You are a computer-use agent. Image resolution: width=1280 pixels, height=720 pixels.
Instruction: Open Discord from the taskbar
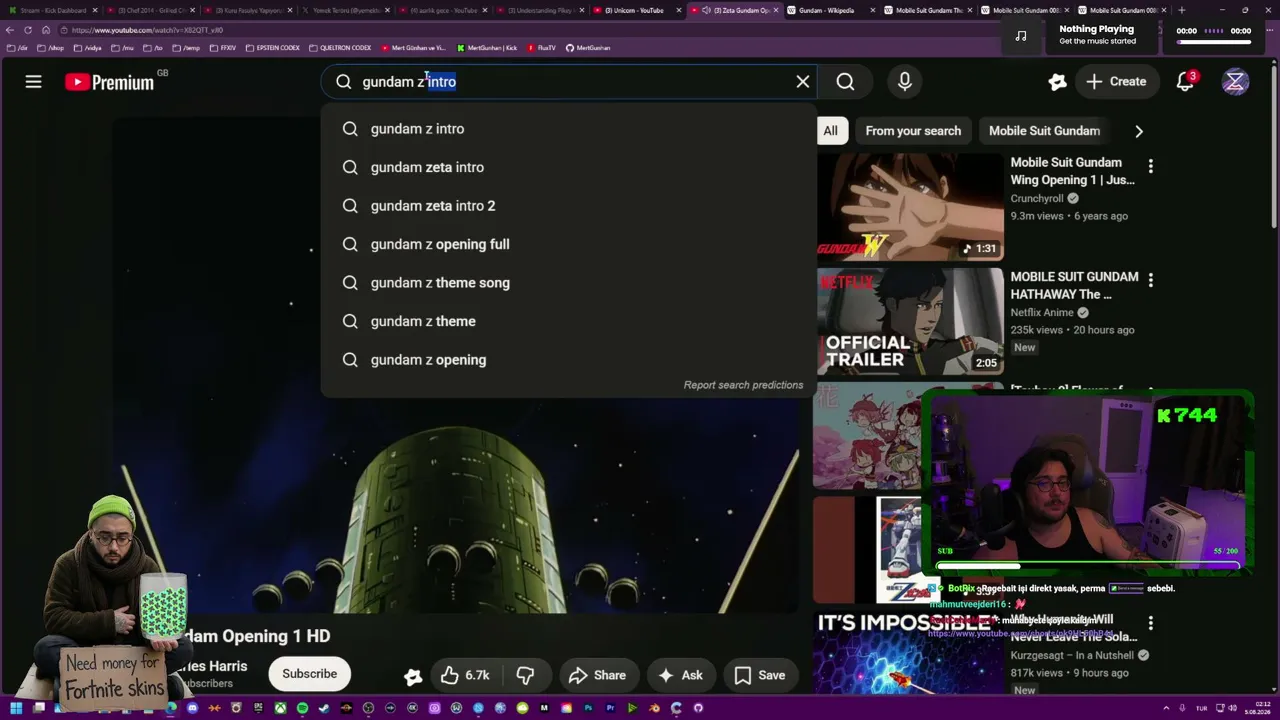click(192, 708)
